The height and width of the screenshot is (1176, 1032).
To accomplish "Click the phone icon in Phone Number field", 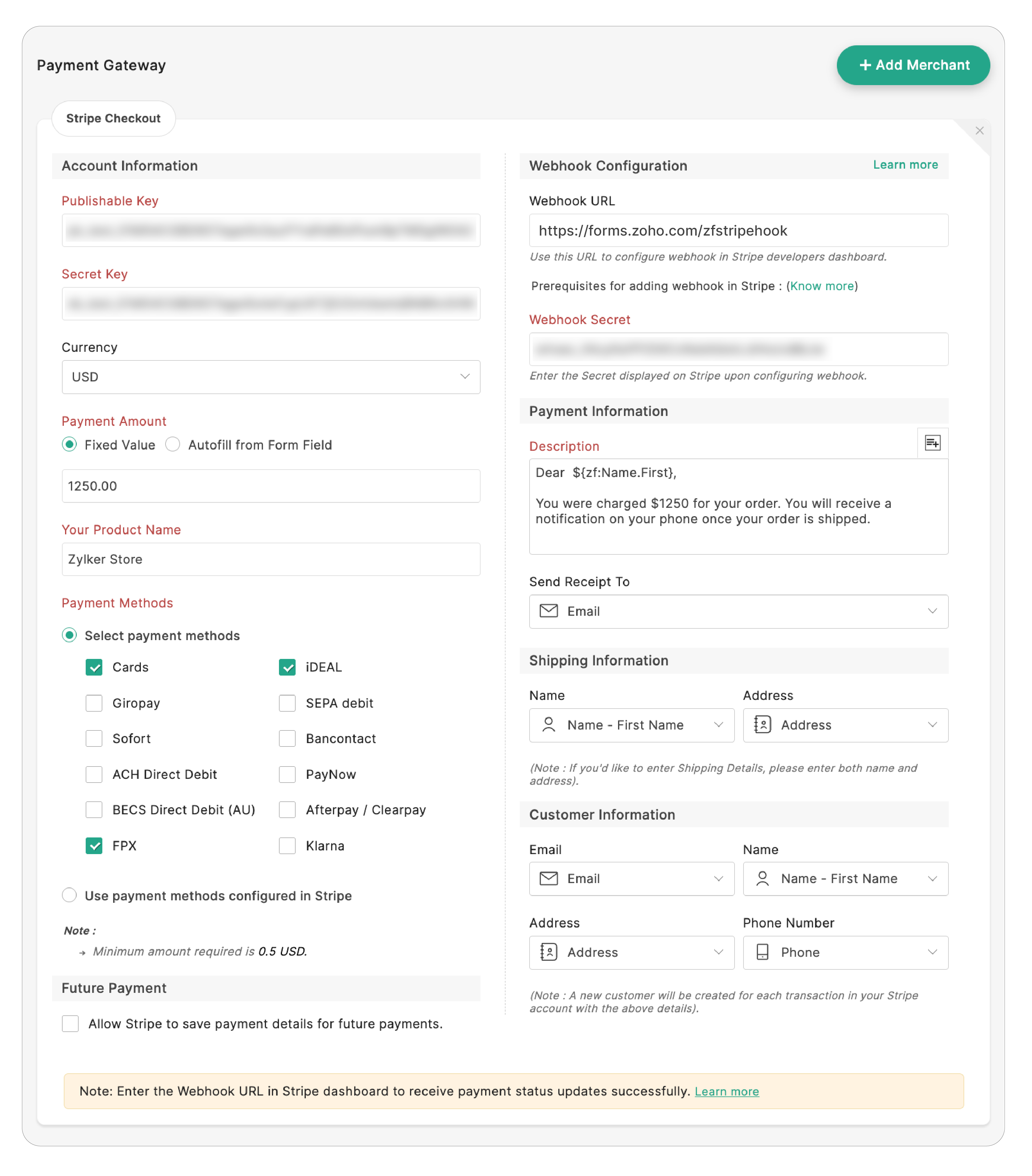I will click(x=762, y=952).
